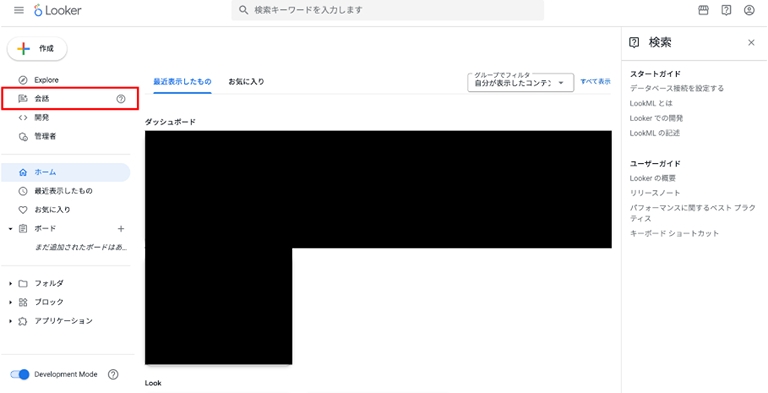Go to ホーム in the sidebar
The width and height of the screenshot is (768, 393).
[x=66, y=172]
